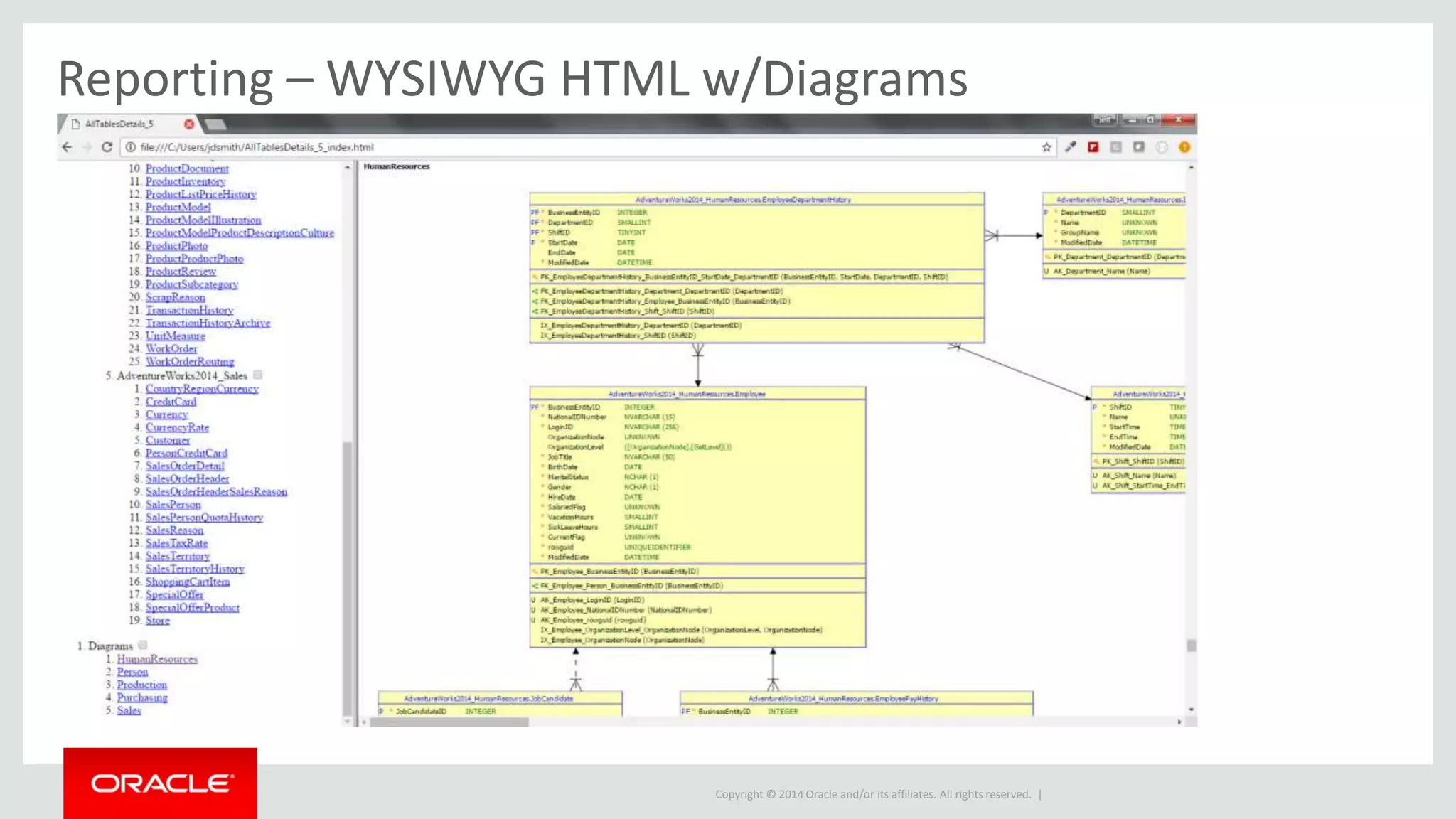Viewport: 1456px width, 819px height.
Task: Open the CountryRegionCurrency link
Action: click(x=202, y=389)
